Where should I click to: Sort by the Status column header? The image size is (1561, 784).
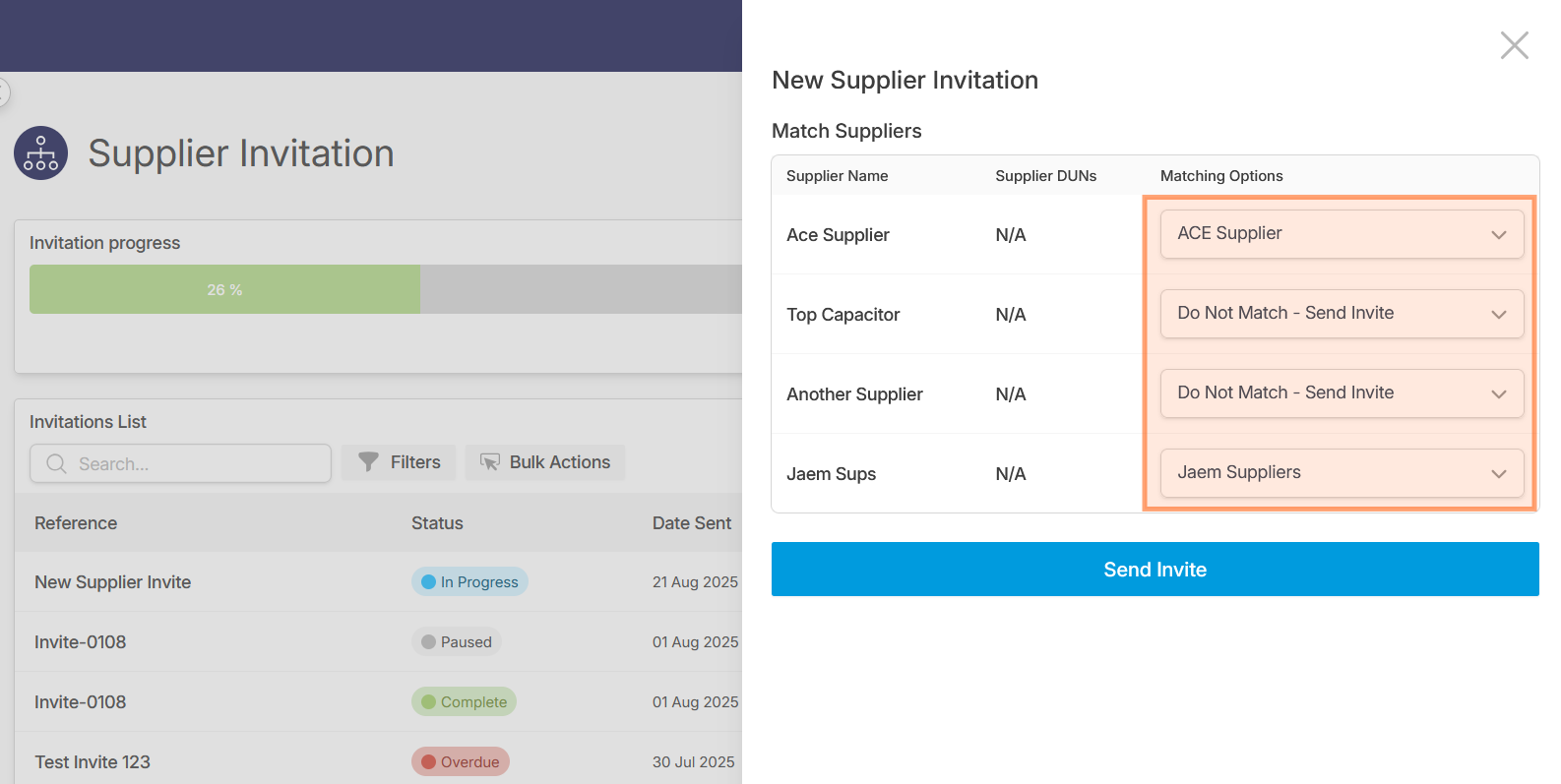point(437,523)
